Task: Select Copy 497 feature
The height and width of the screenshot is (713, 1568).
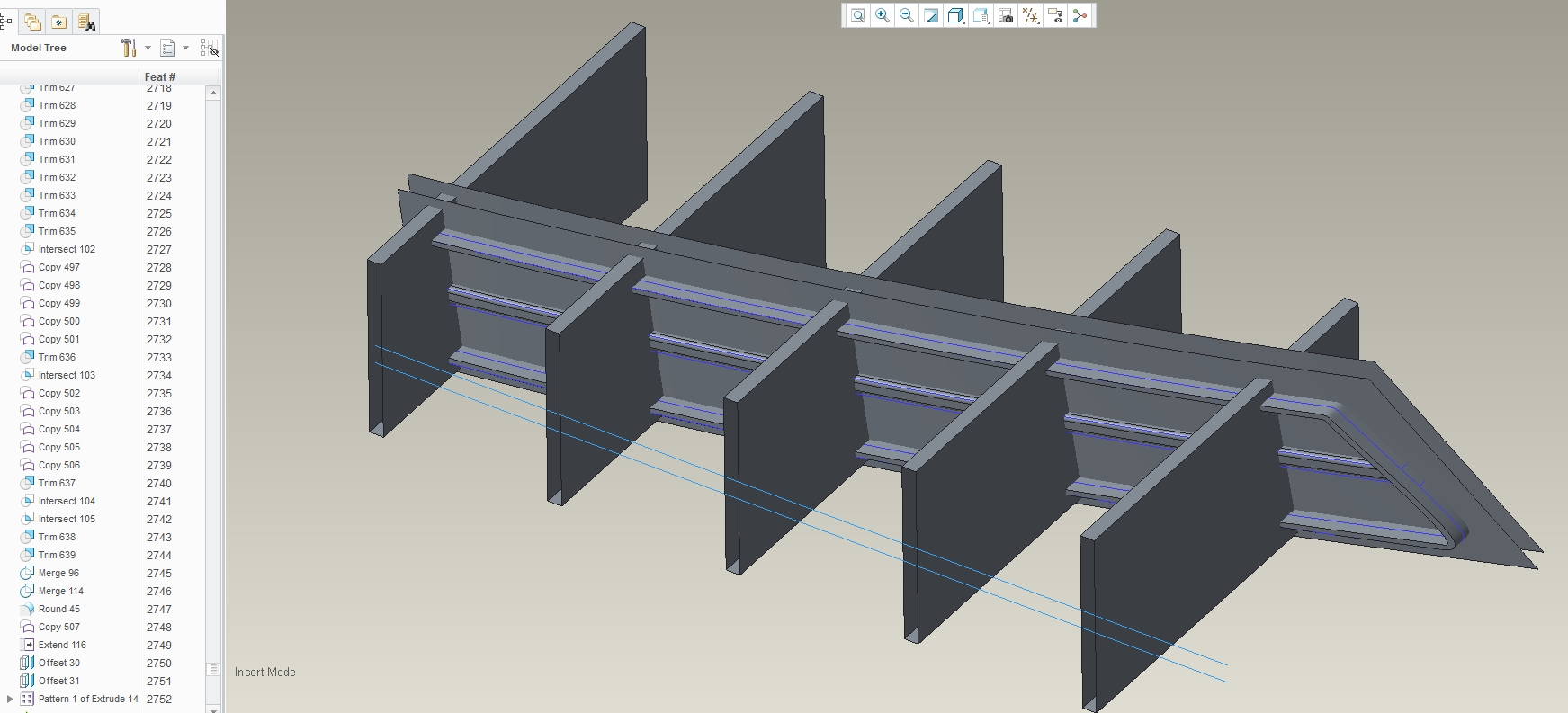Action: click(59, 267)
